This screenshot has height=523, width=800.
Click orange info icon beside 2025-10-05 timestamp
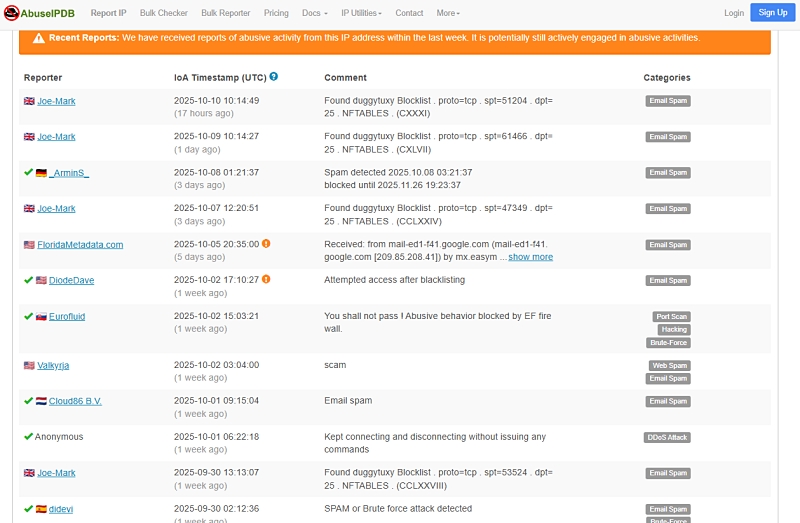tap(267, 244)
